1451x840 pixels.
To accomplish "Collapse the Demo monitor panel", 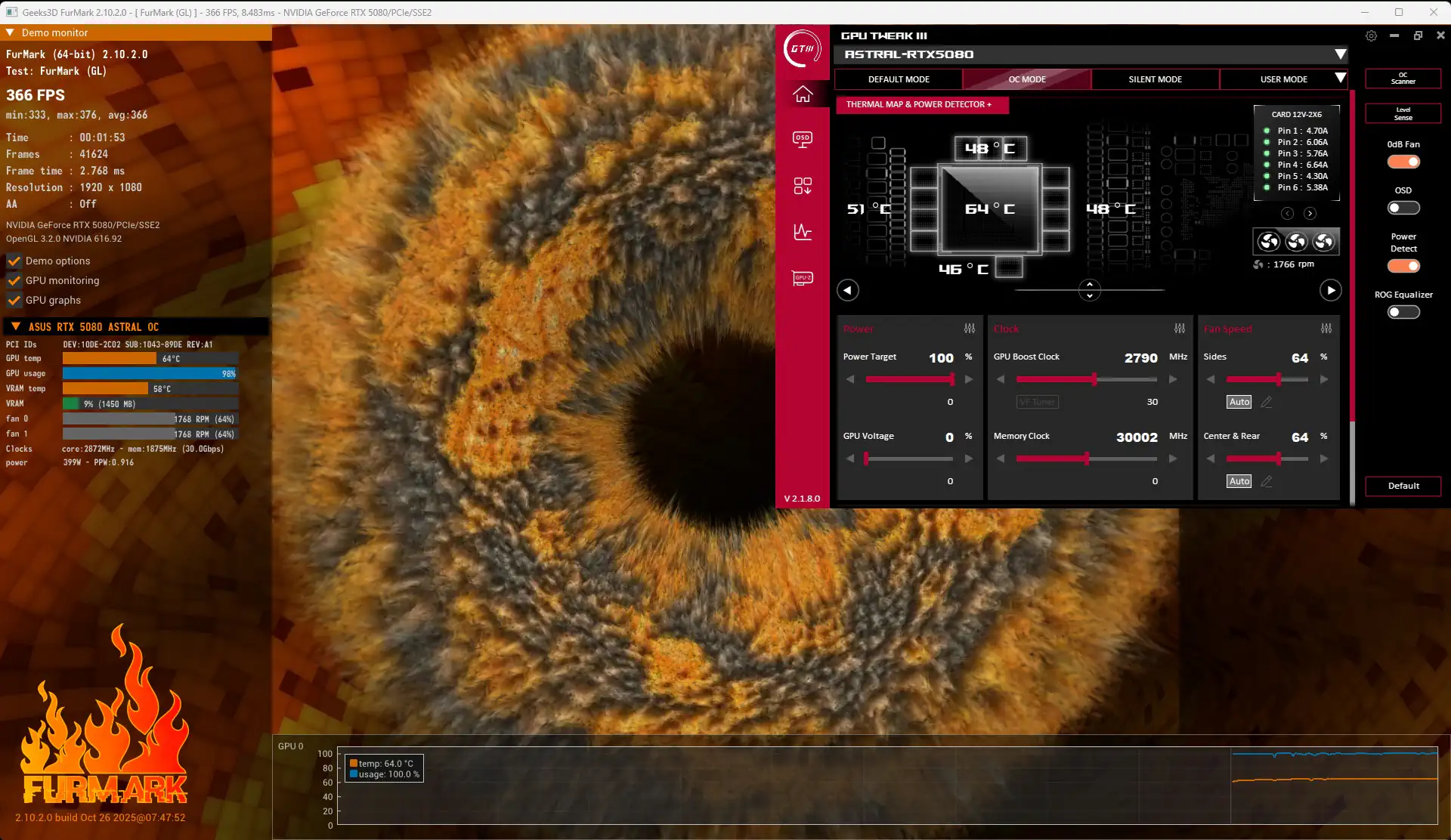I will click(x=11, y=32).
